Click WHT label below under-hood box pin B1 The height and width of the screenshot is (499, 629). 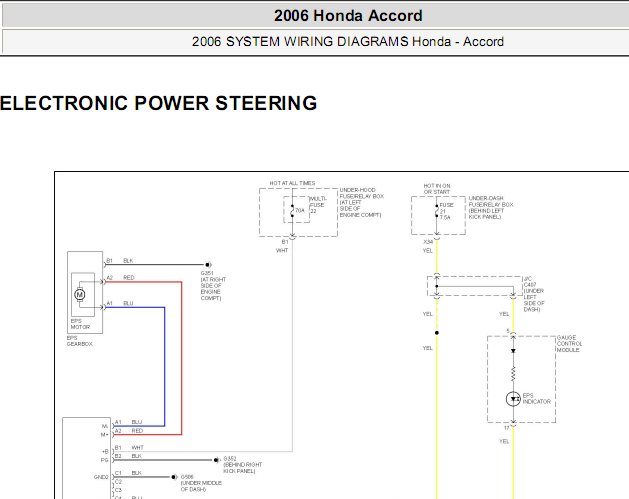[x=282, y=250]
